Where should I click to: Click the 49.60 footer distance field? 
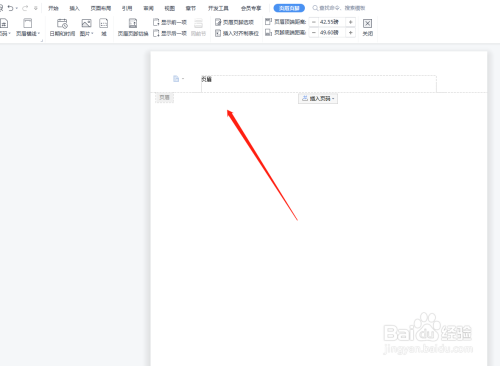tap(331, 33)
